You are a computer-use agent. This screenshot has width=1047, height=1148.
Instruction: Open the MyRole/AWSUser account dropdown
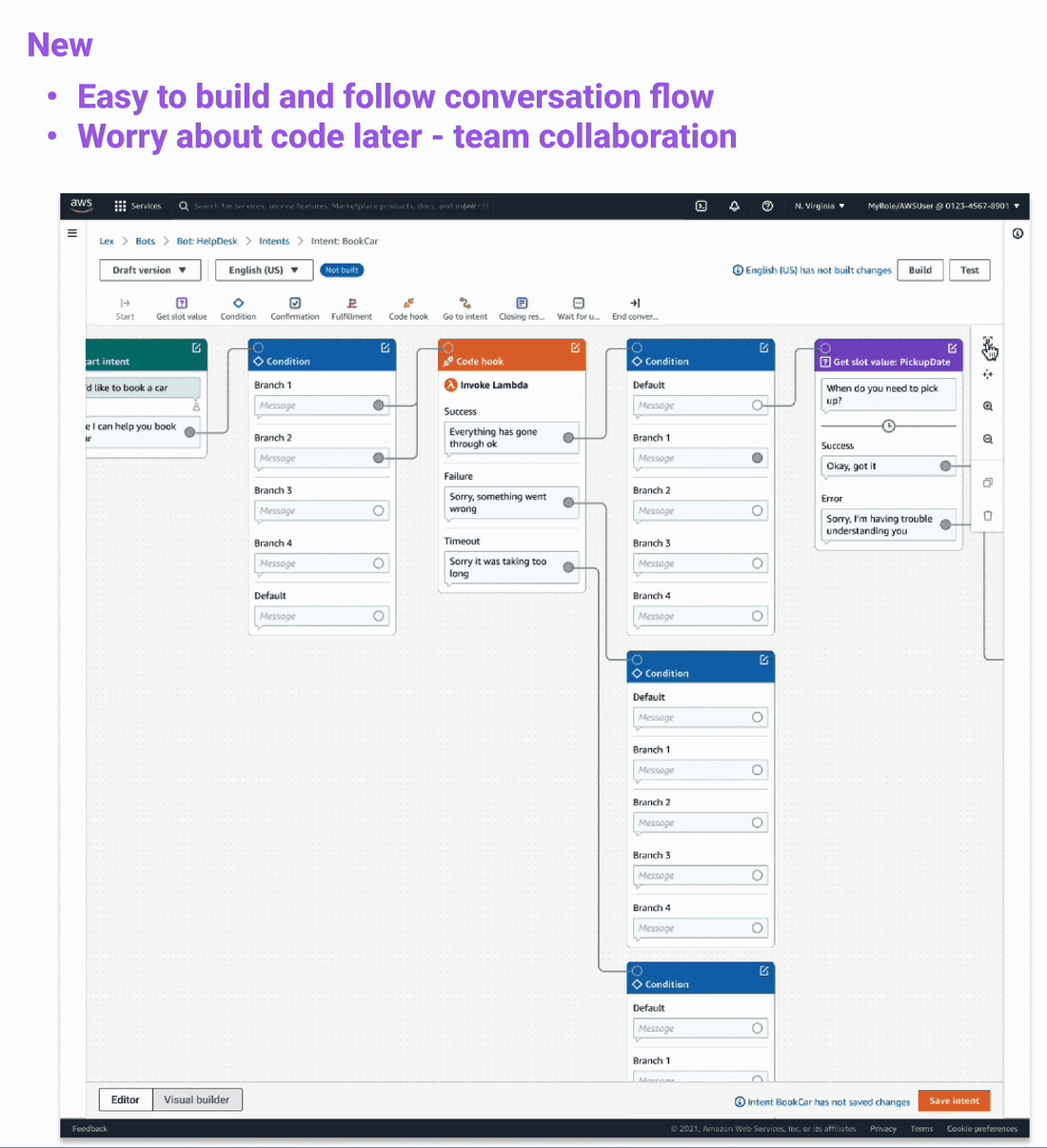click(943, 206)
